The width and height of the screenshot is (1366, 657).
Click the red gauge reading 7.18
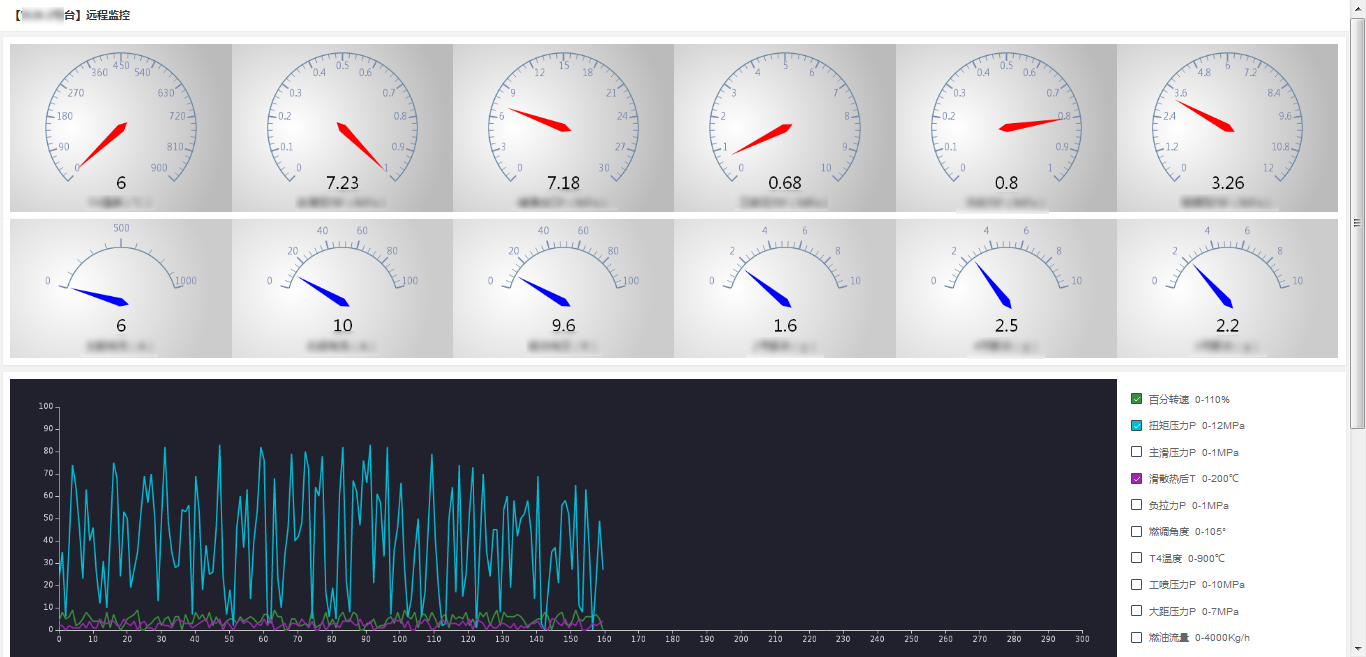click(564, 128)
